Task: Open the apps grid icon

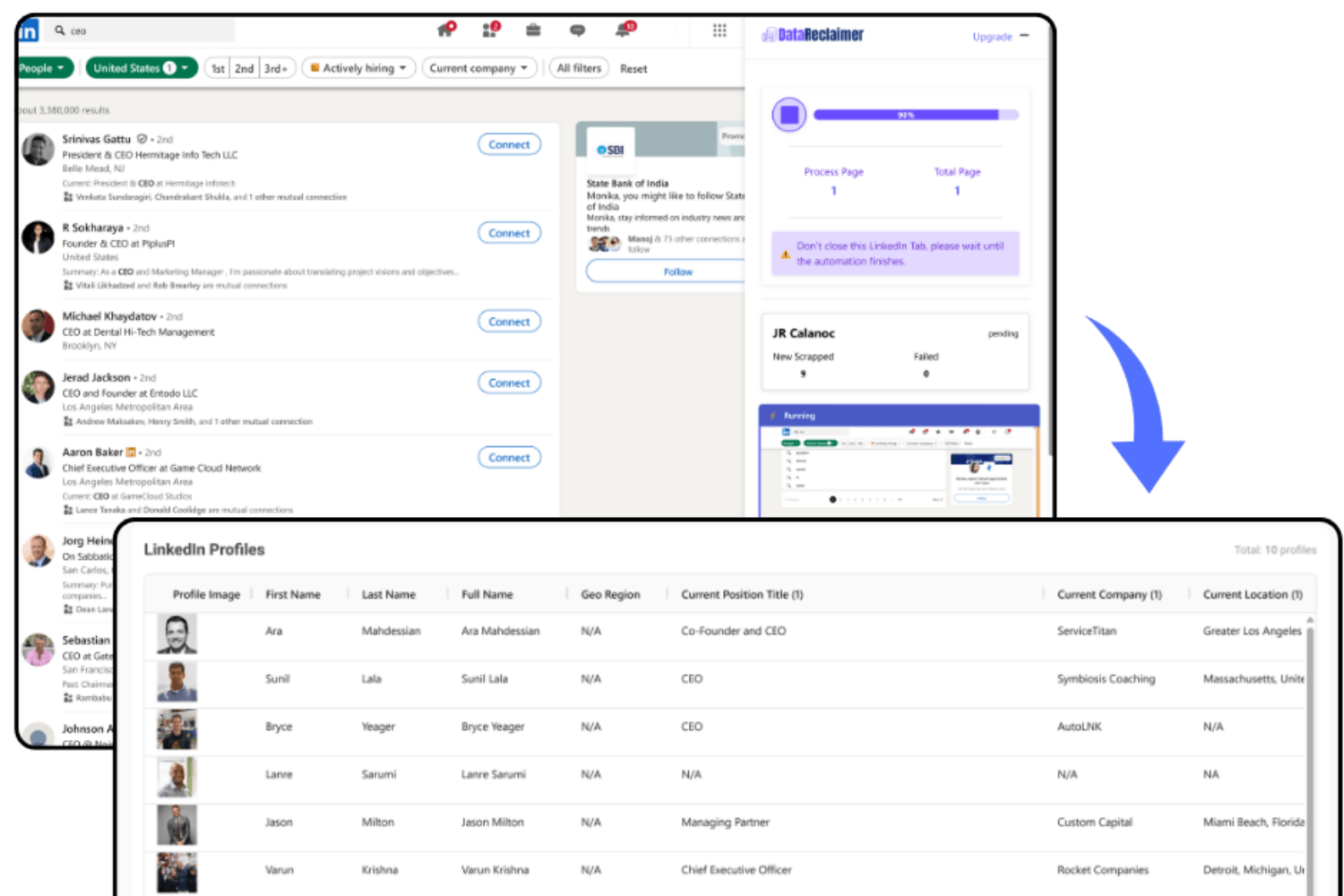Action: coord(719,30)
